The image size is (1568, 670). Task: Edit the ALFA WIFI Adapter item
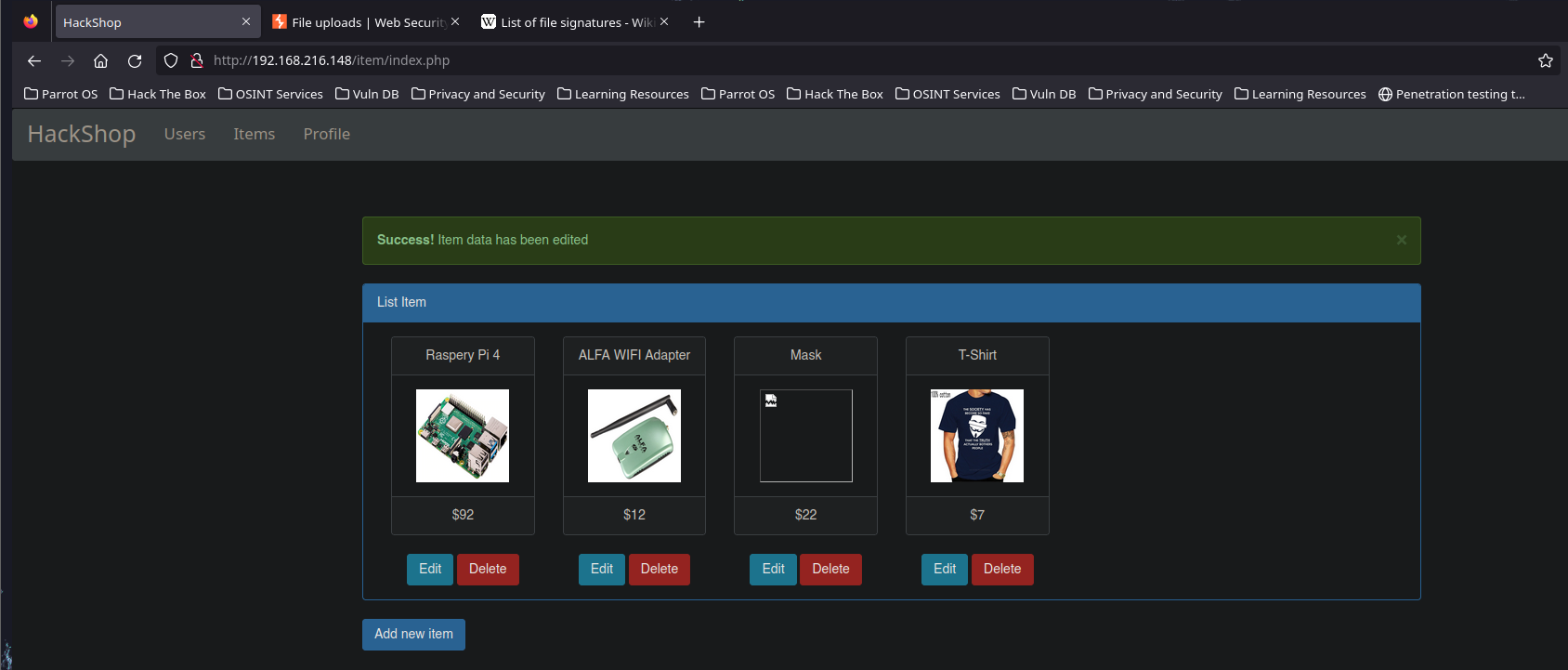pyautogui.click(x=602, y=570)
